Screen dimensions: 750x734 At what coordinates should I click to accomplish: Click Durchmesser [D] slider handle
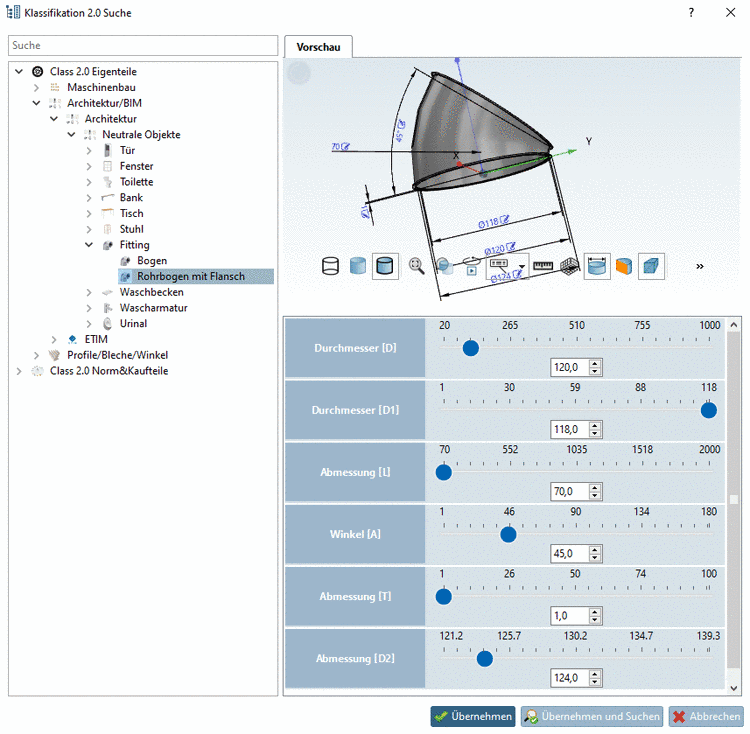(471, 348)
